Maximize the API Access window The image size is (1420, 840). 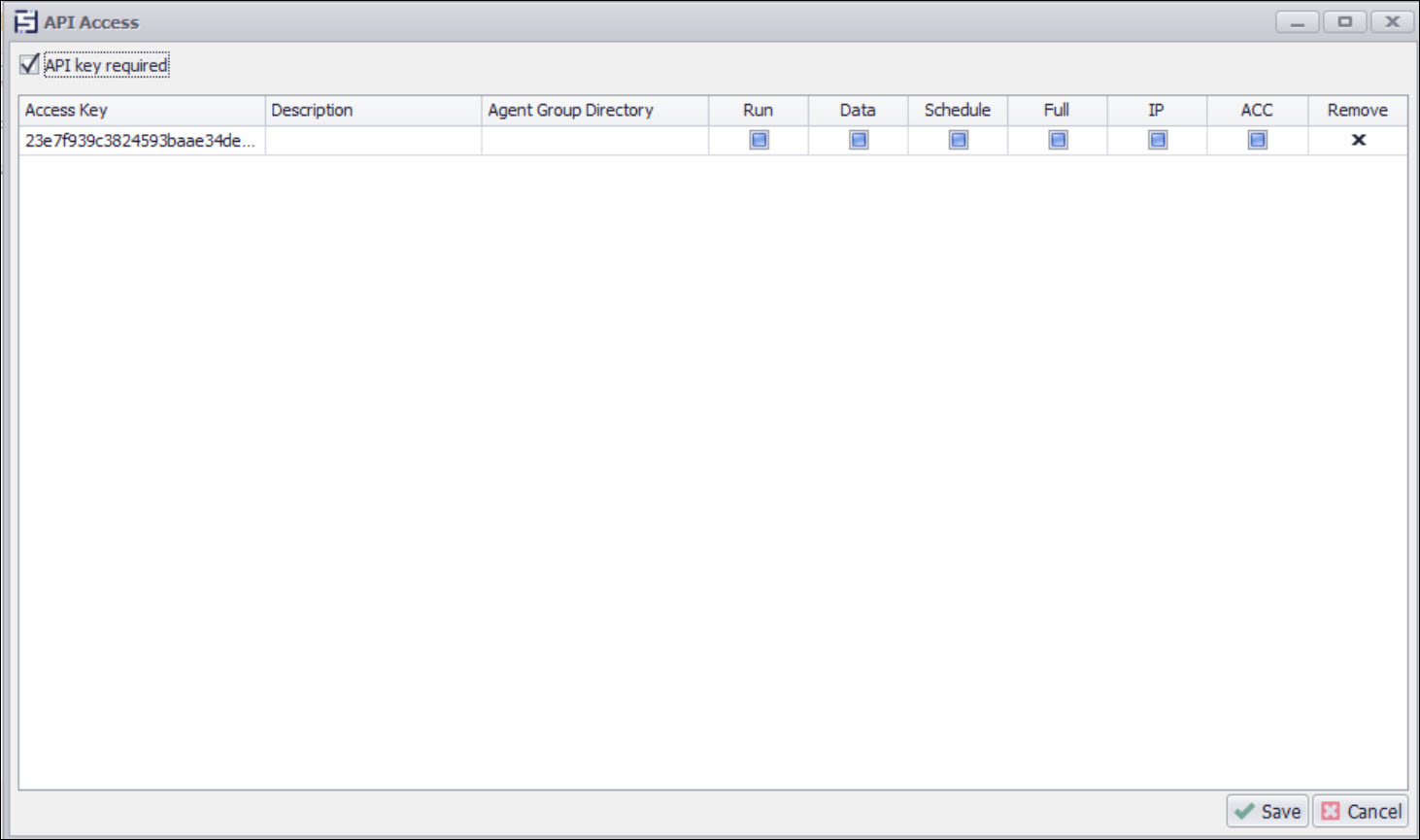point(1344,21)
